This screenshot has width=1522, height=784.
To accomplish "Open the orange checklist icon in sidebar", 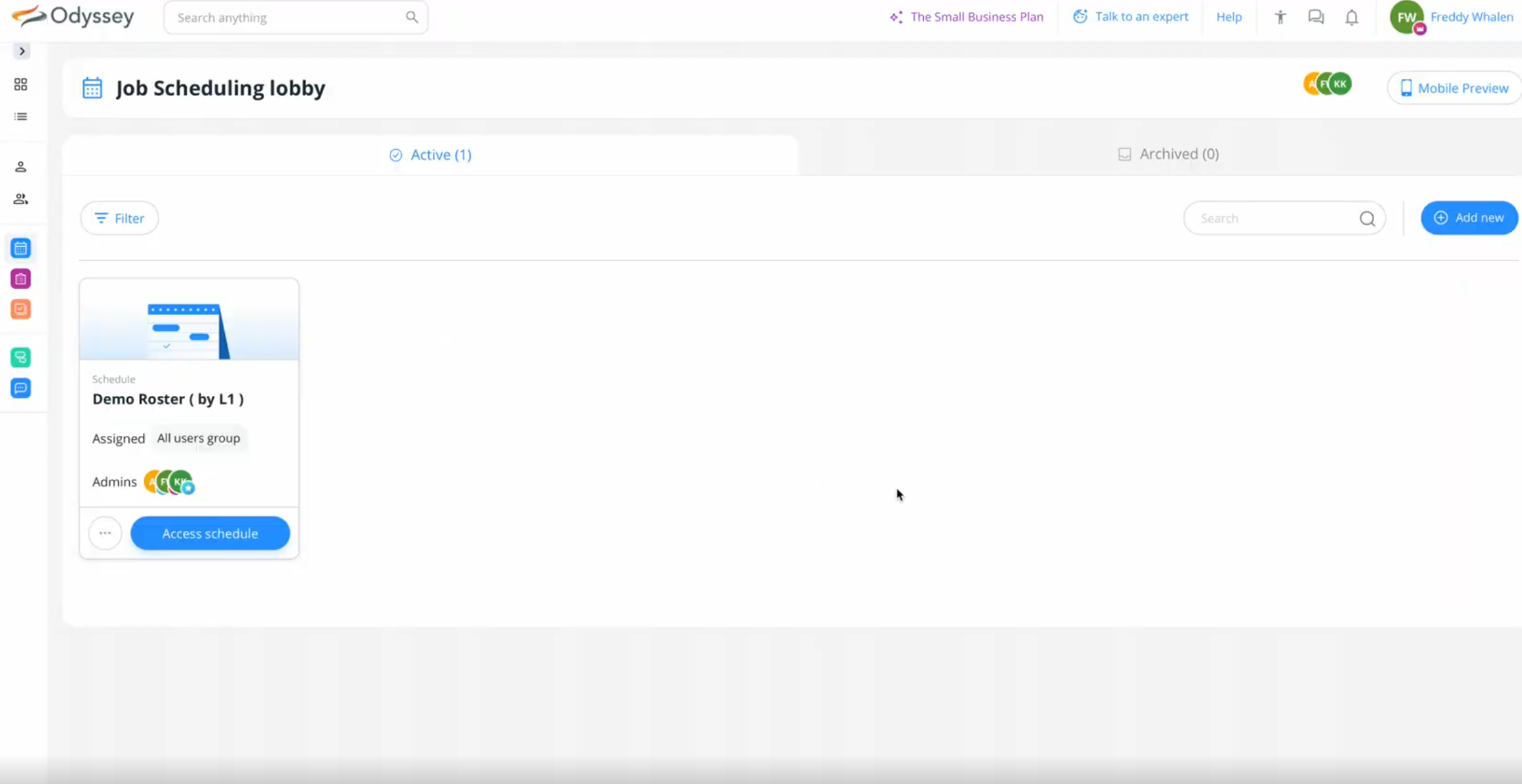I will tap(21, 309).
